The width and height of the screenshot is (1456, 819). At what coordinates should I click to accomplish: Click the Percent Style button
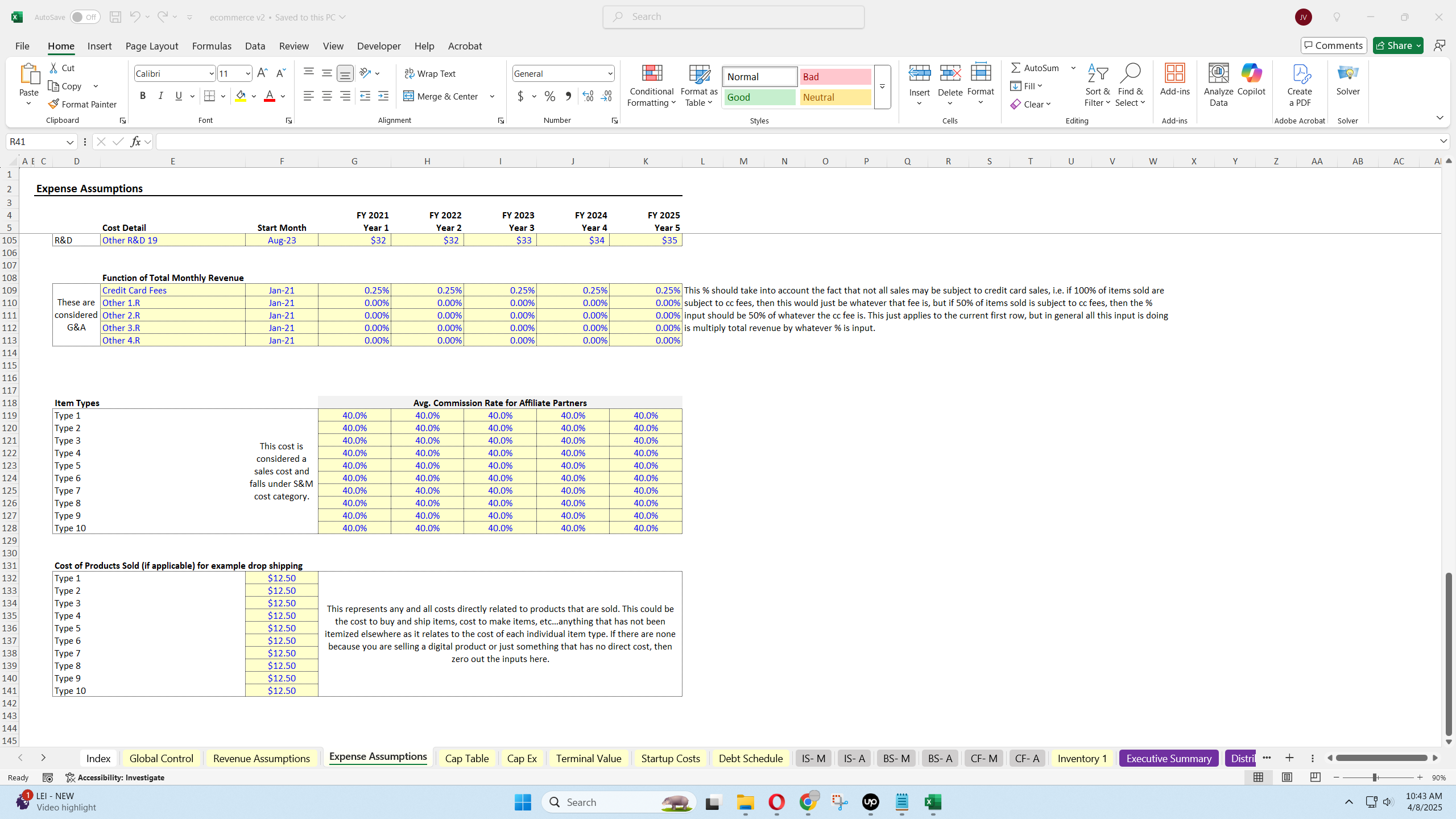pos(549,96)
